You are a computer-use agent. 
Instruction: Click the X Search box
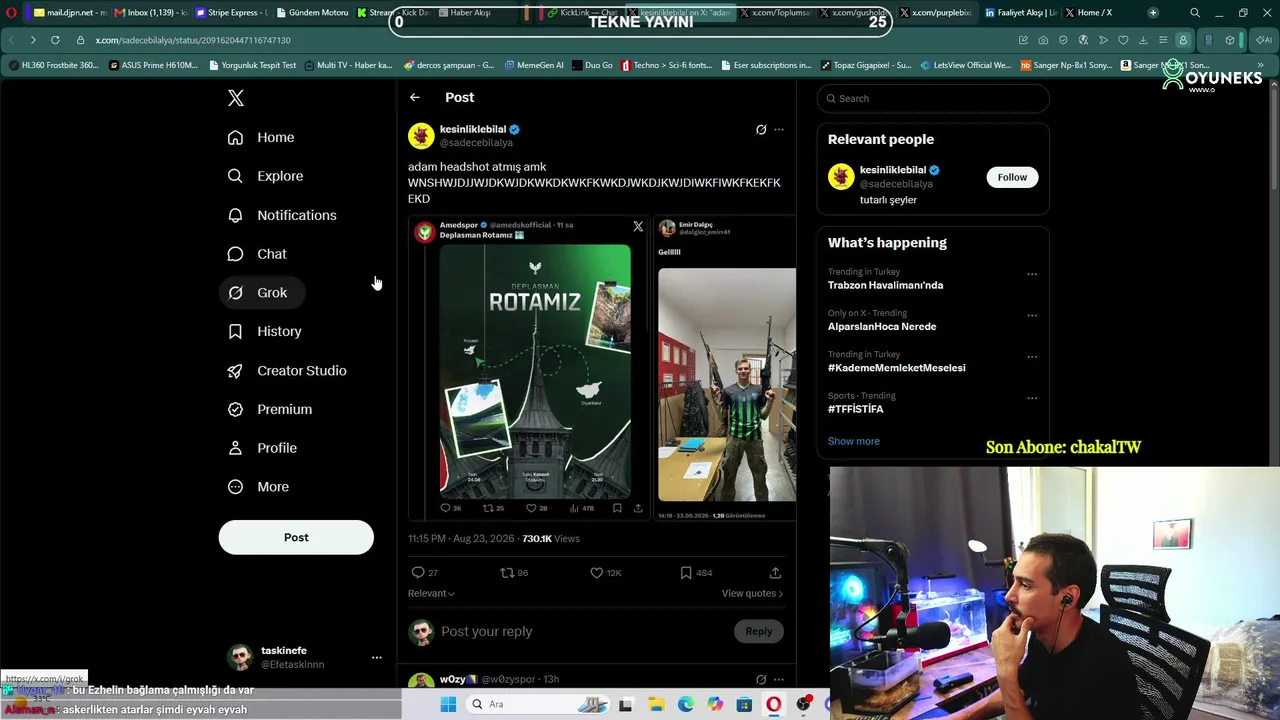[x=933, y=98]
